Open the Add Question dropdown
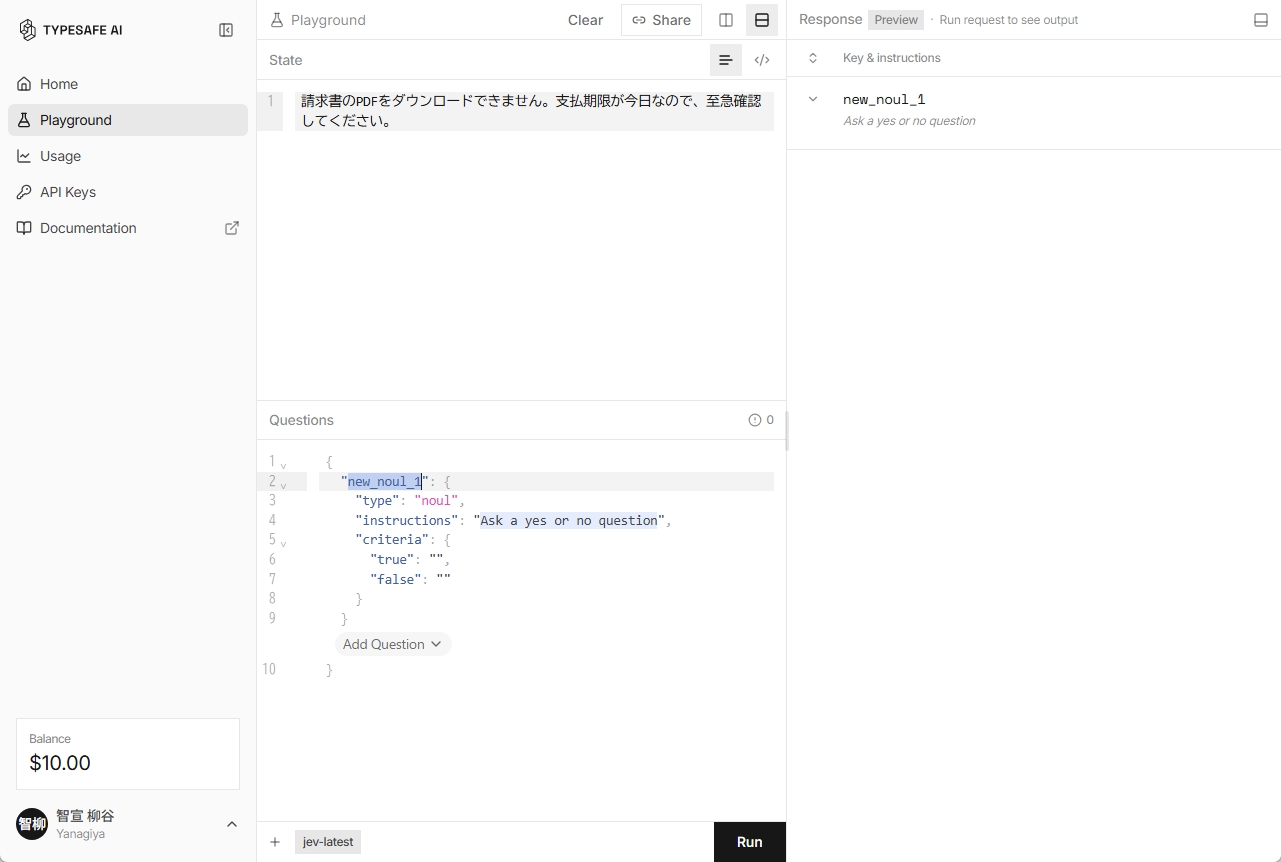The width and height of the screenshot is (1281, 862). [393, 644]
